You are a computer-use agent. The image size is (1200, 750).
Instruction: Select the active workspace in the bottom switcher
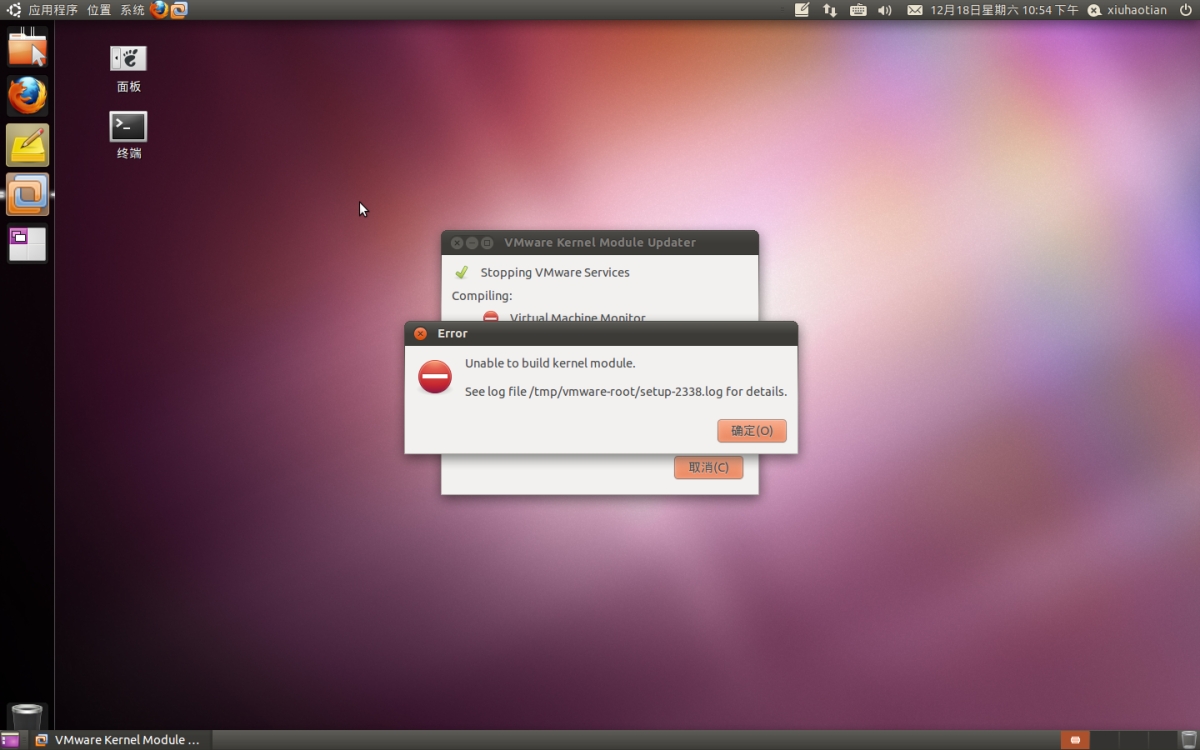1075,740
